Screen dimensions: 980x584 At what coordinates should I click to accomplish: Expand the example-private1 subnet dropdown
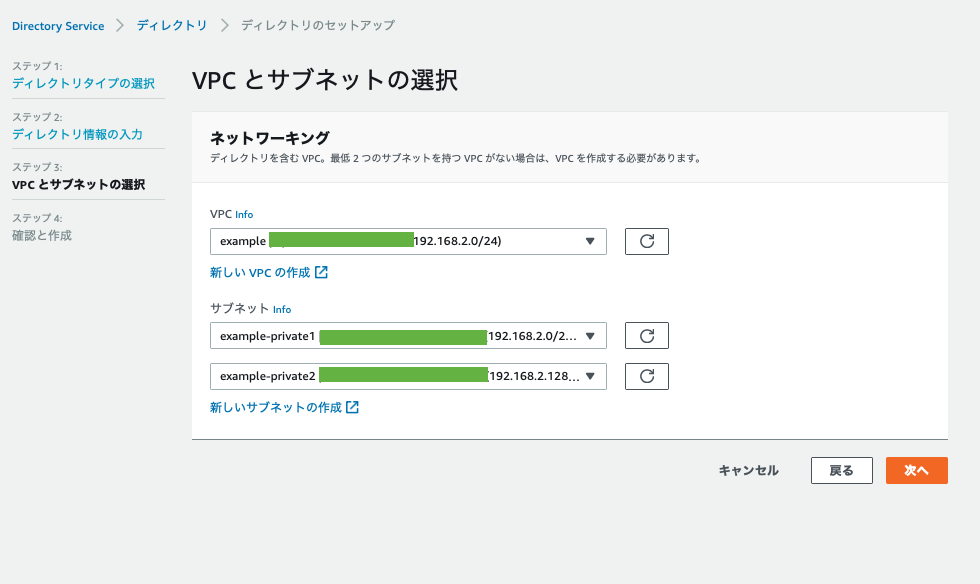pos(408,336)
